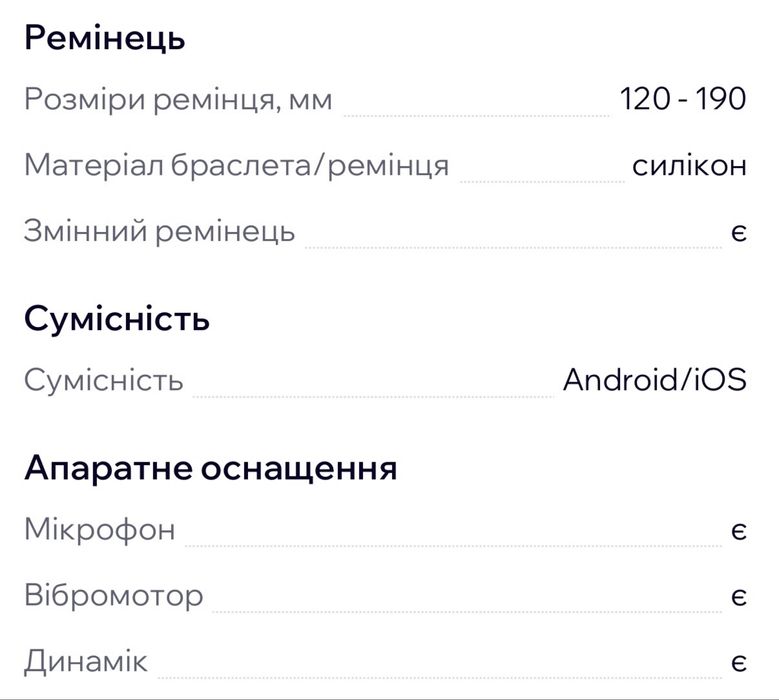Click the силікон material value
The height and width of the screenshot is (700, 779).
click(x=689, y=165)
